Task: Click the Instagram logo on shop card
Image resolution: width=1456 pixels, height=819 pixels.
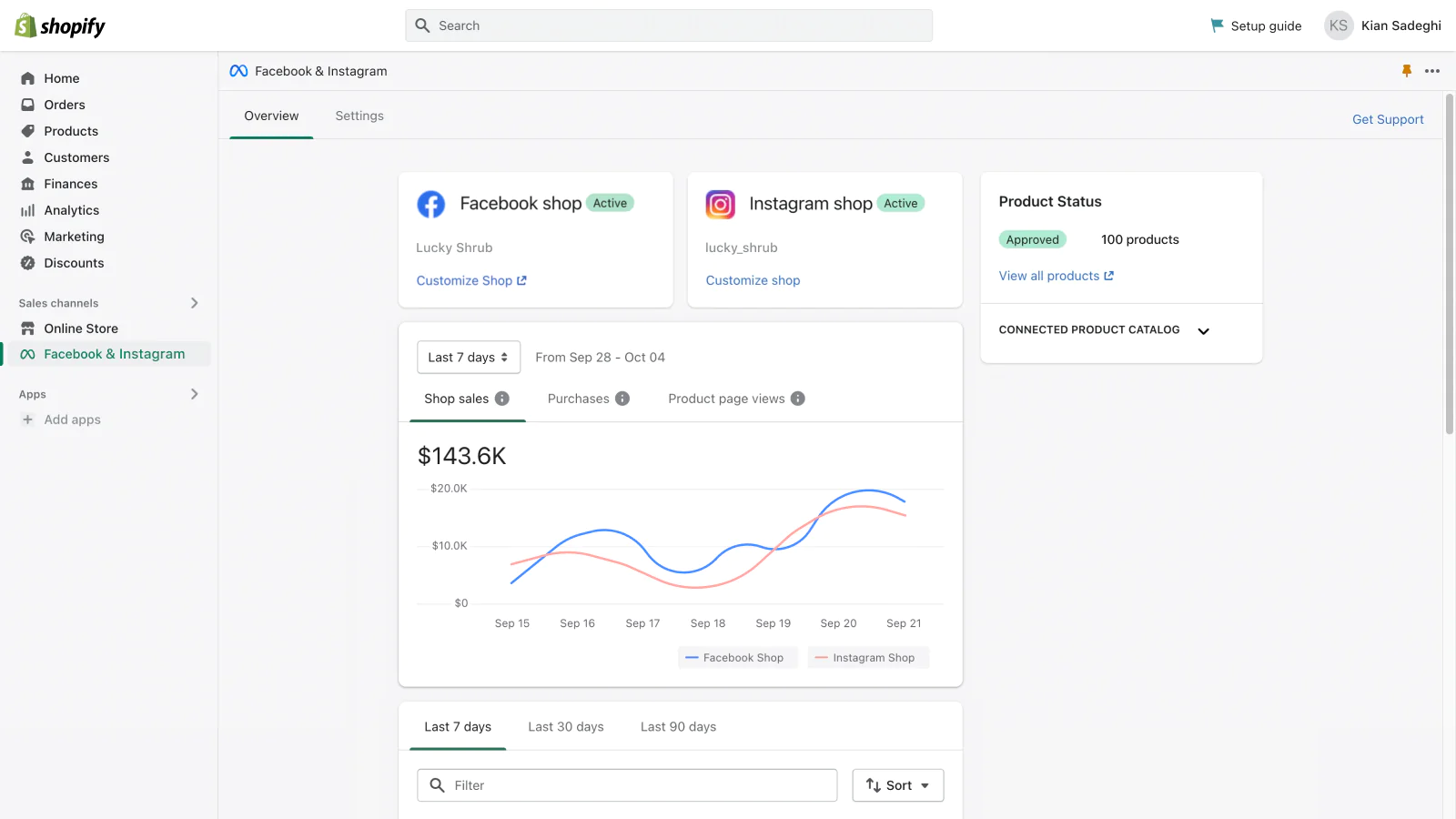Action: click(721, 204)
